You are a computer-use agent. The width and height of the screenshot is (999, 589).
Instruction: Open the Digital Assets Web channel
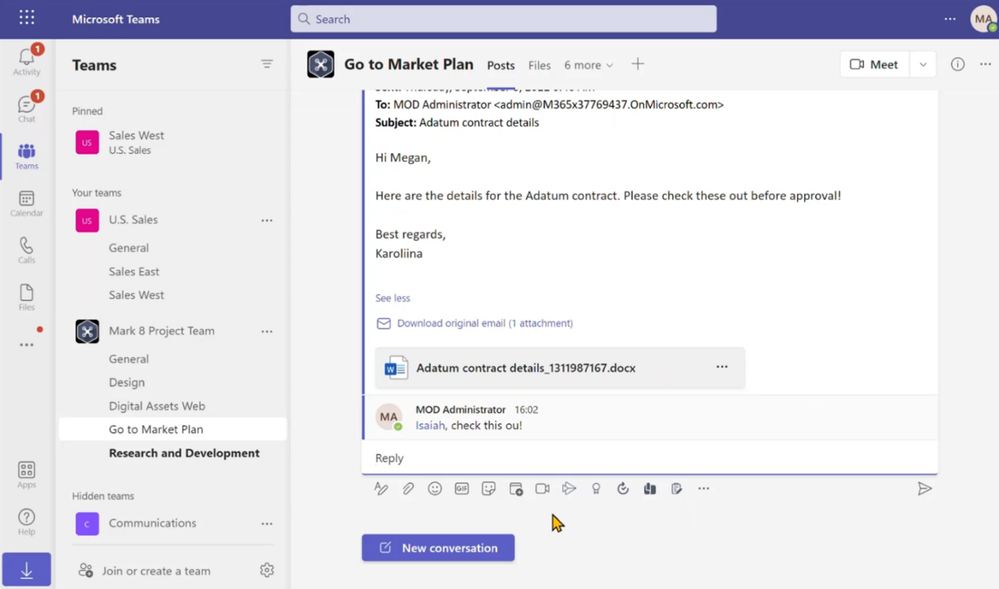(157, 406)
